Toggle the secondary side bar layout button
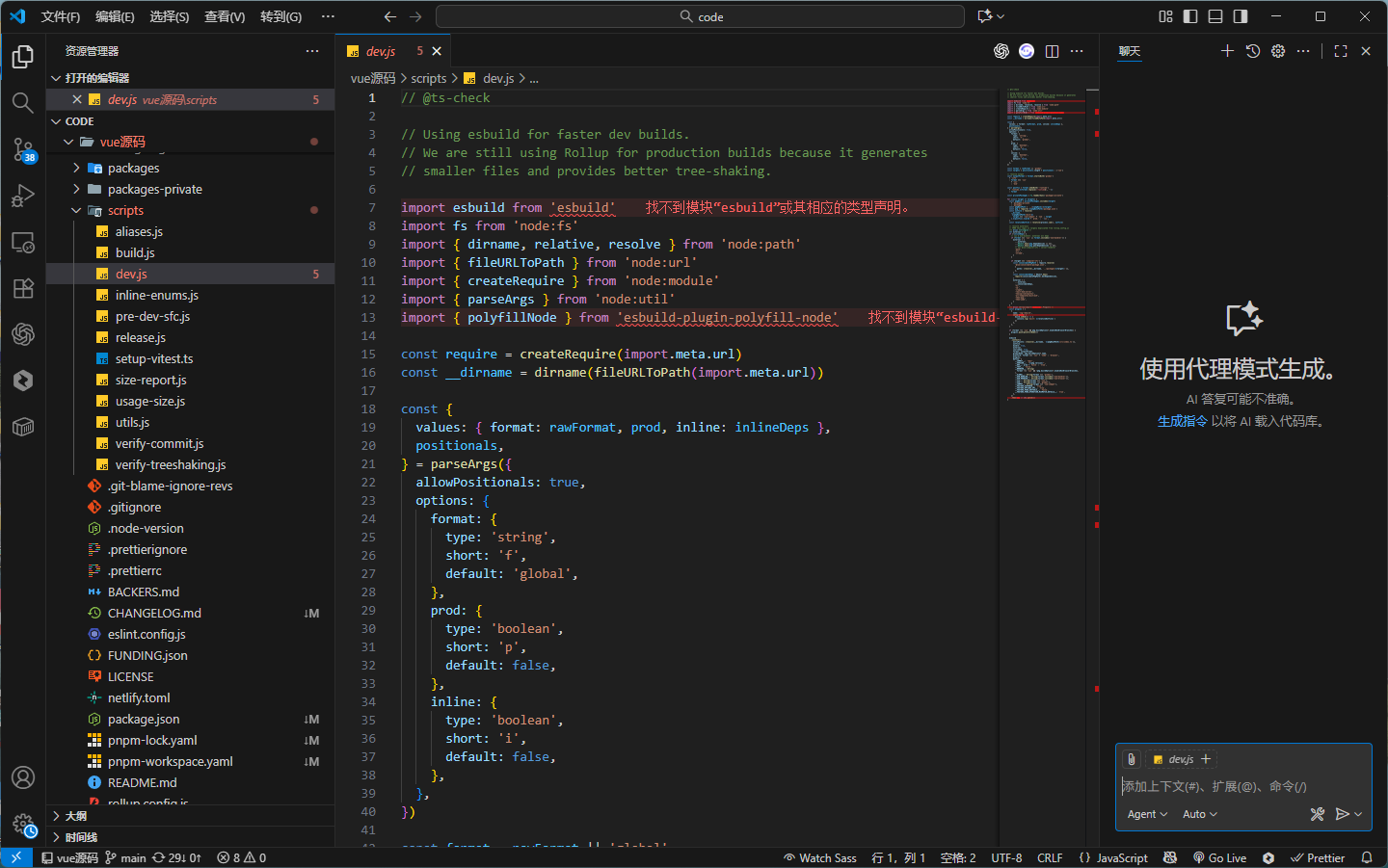This screenshot has height=868, width=1388. [x=1241, y=16]
